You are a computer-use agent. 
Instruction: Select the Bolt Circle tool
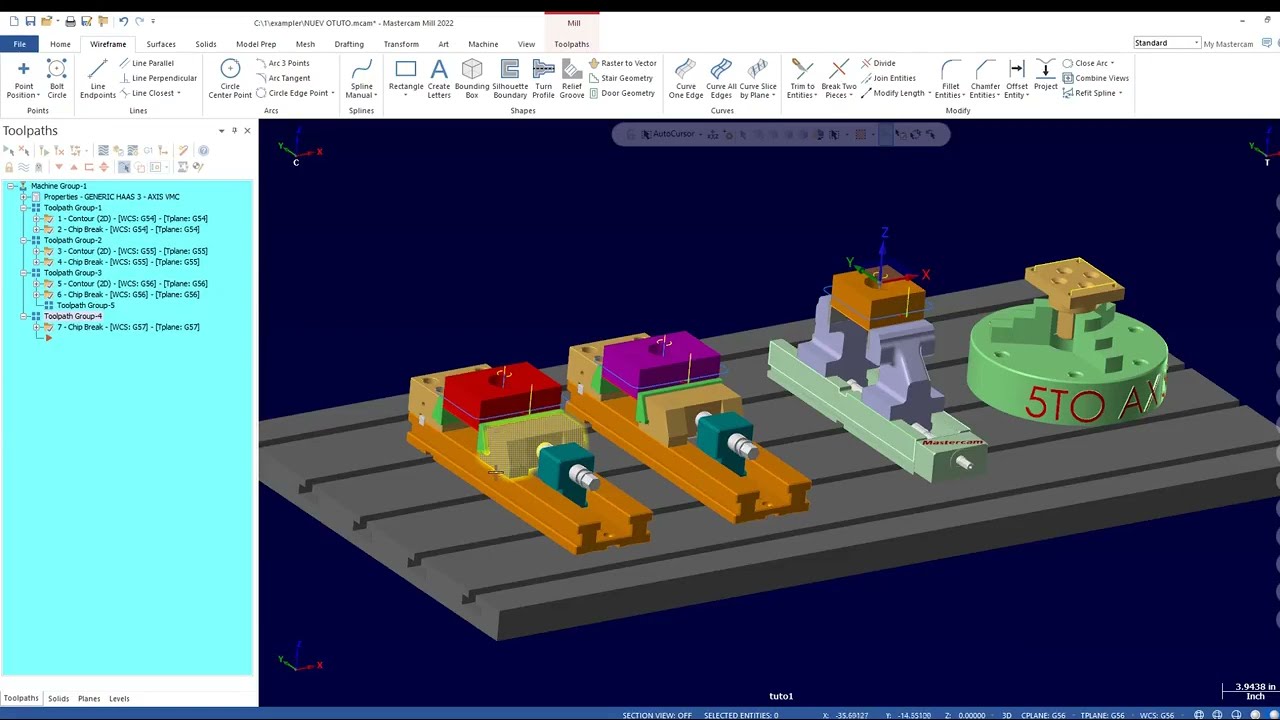pos(57,78)
